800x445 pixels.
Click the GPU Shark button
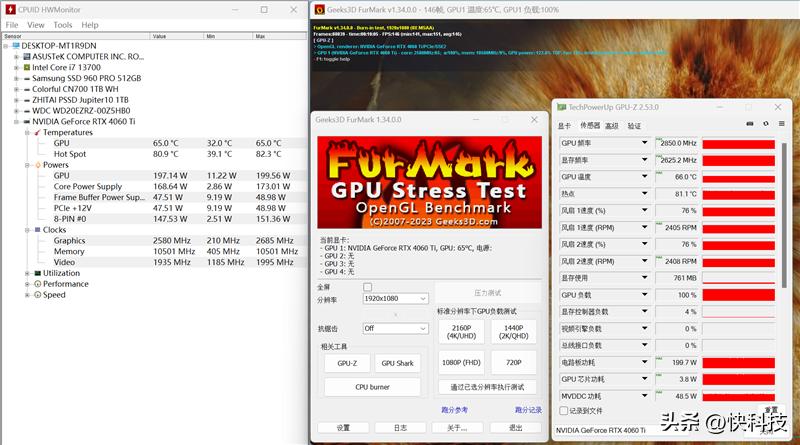tap(397, 363)
